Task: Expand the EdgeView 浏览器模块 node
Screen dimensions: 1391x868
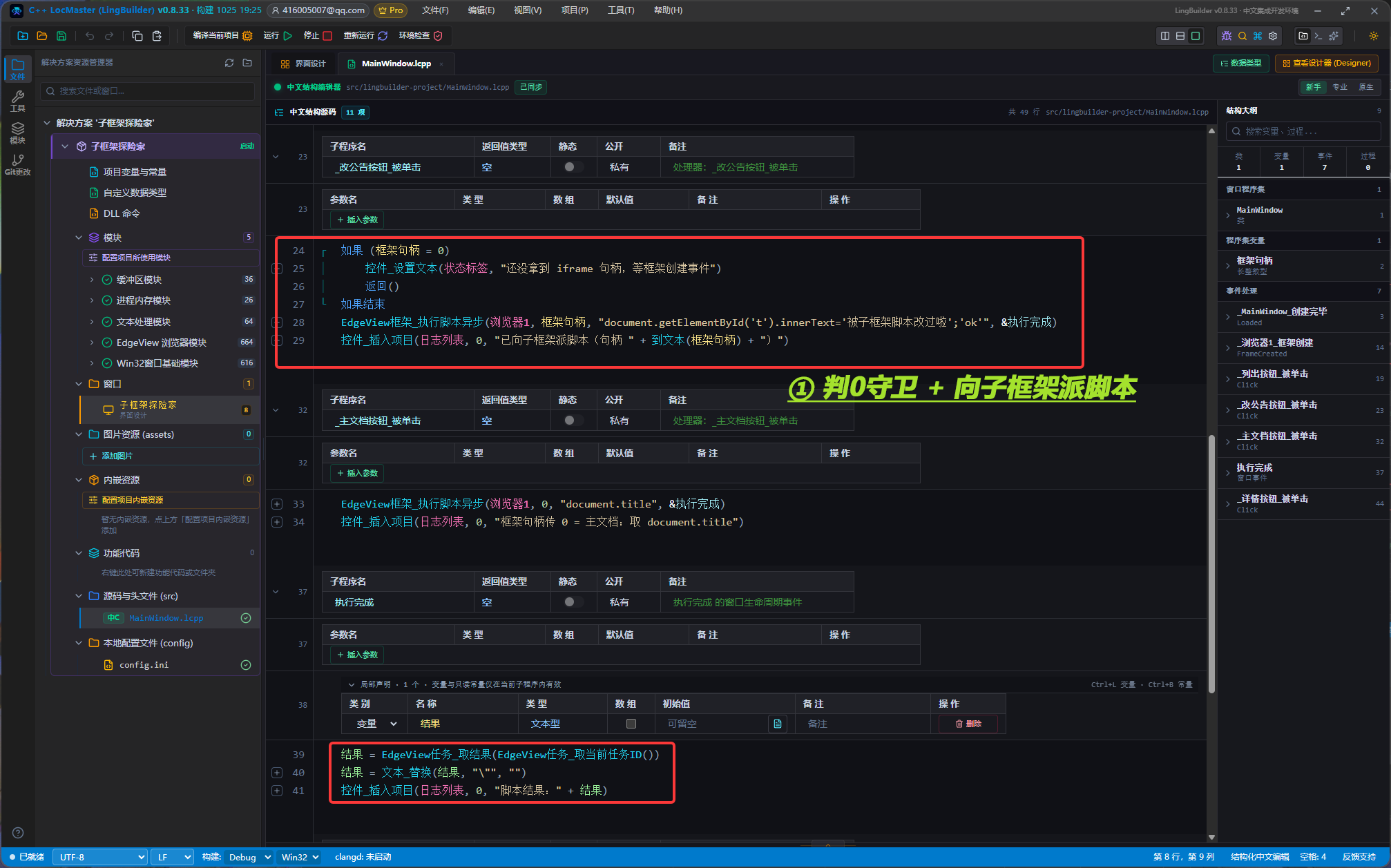Action: click(92, 343)
